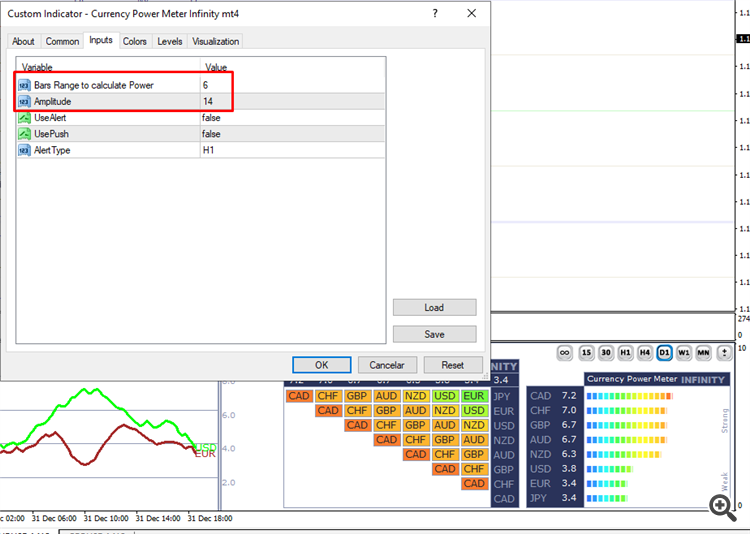Open the Colors tab
The image size is (750, 534).
[135, 42]
